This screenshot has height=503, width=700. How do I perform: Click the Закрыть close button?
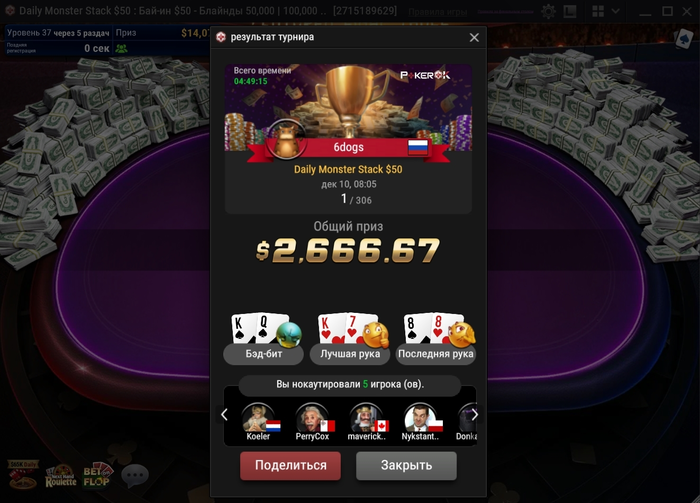tap(406, 466)
